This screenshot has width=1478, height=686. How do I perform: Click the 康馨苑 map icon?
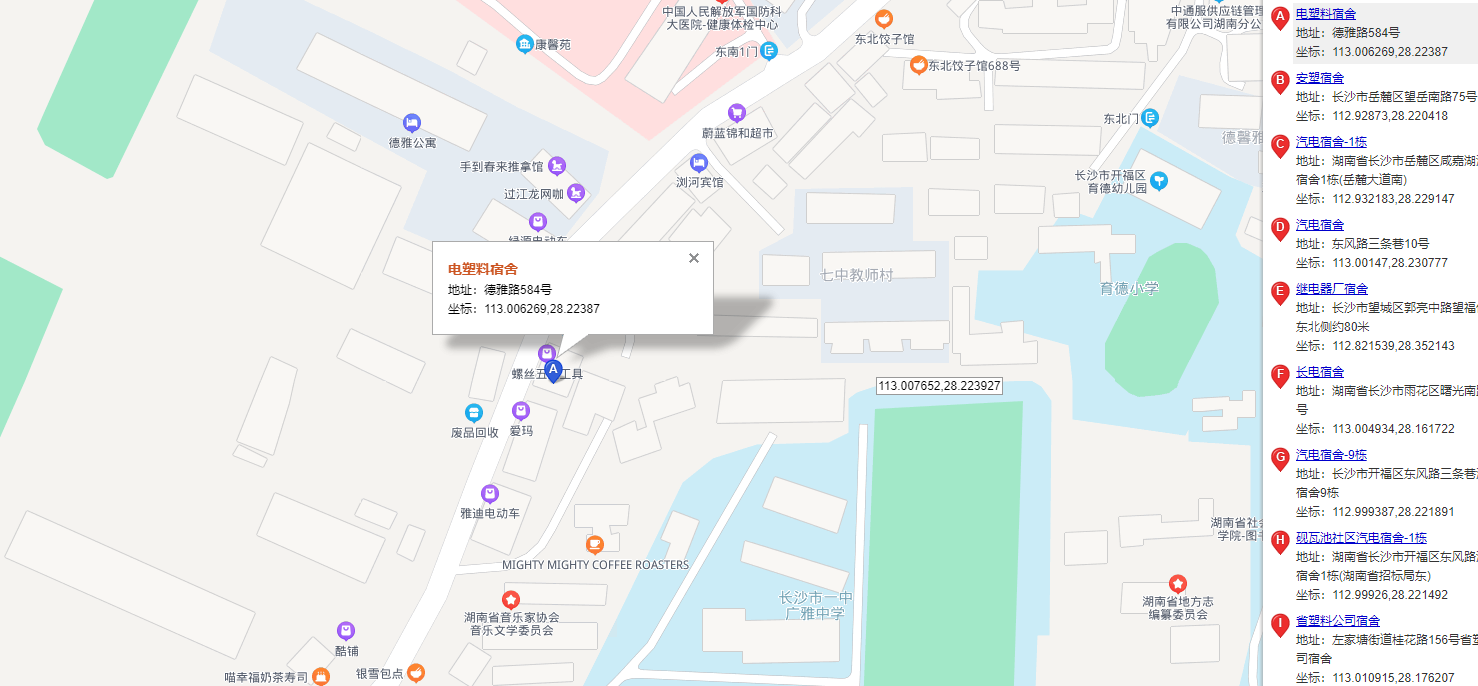point(524,44)
